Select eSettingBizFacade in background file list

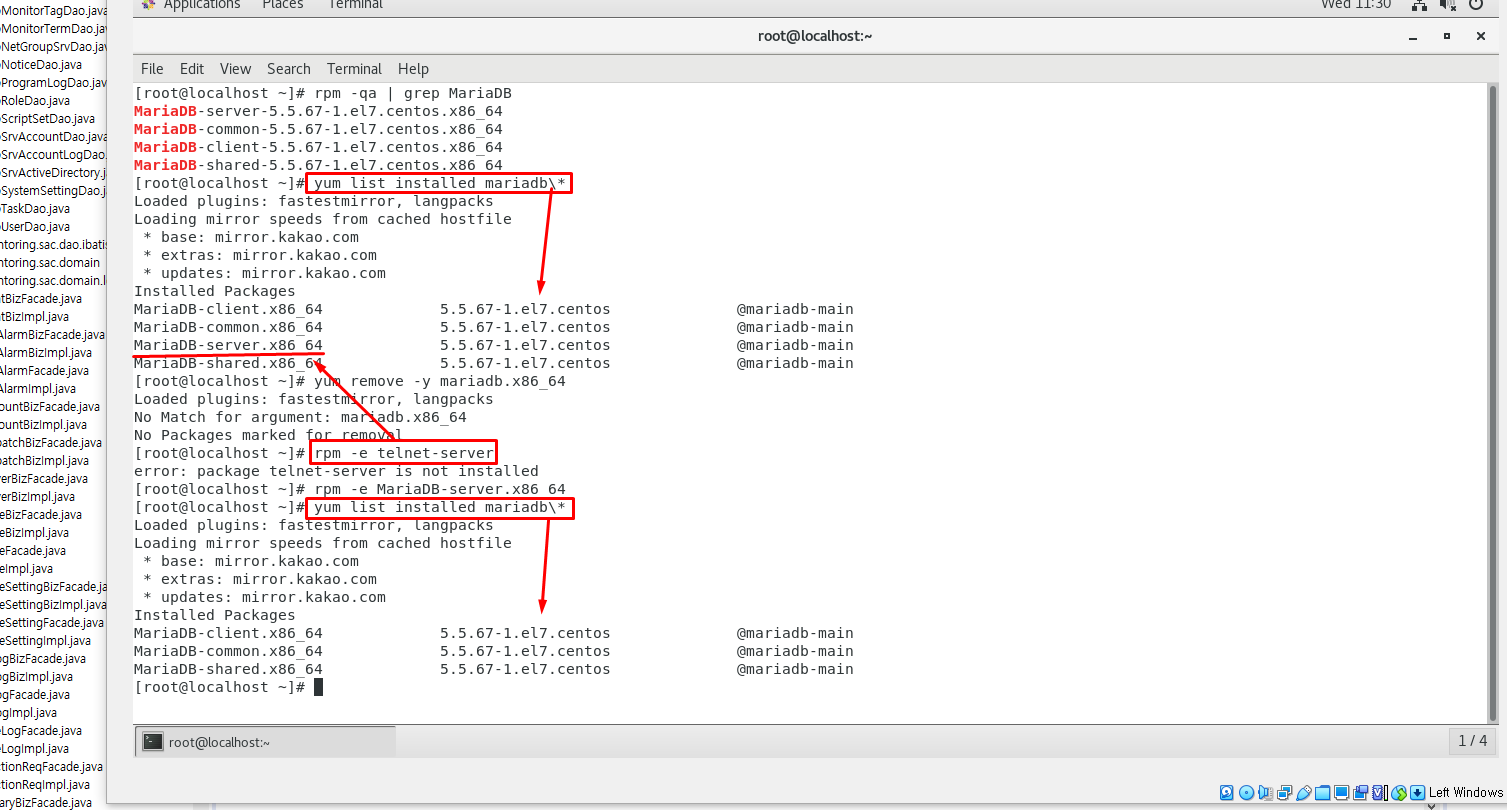(x=53, y=587)
